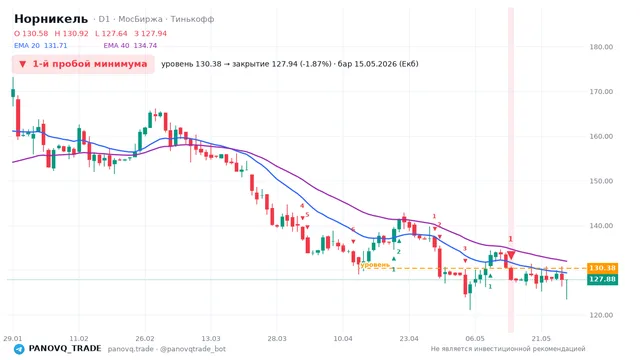This screenshot has width=640, height=360.
Task: Click the 180.00 price axis label
Action: (601, 47)
